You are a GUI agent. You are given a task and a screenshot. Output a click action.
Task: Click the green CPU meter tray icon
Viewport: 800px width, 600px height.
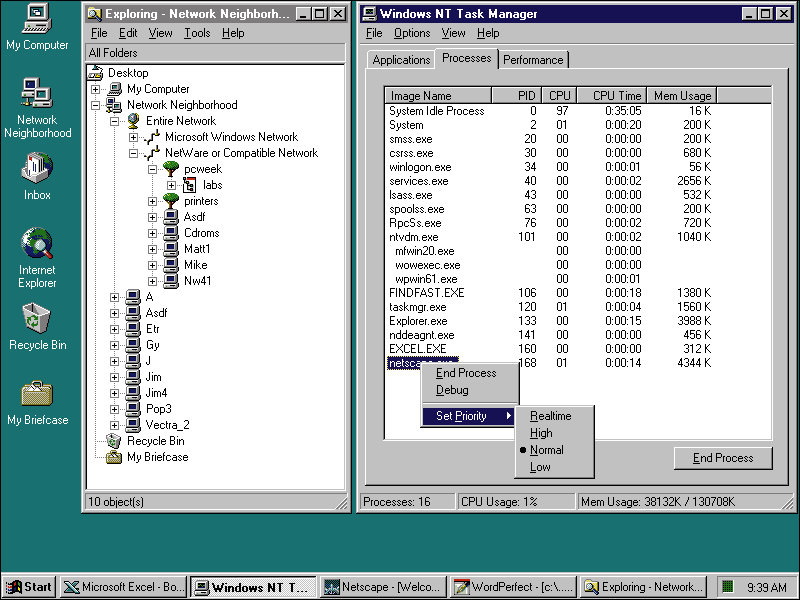pos(728,586)
